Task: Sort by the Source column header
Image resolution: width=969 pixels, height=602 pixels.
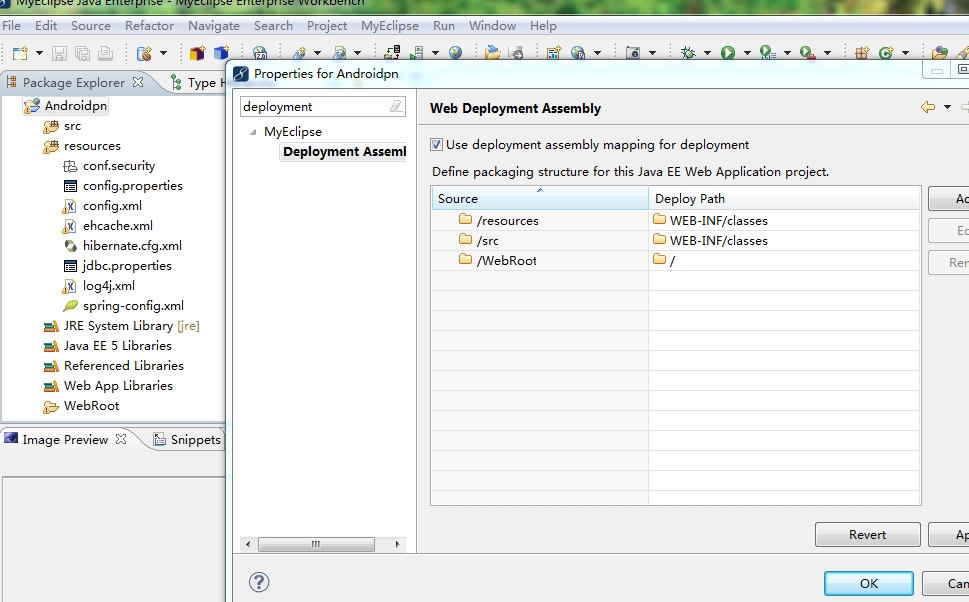Action: (540, 198)
